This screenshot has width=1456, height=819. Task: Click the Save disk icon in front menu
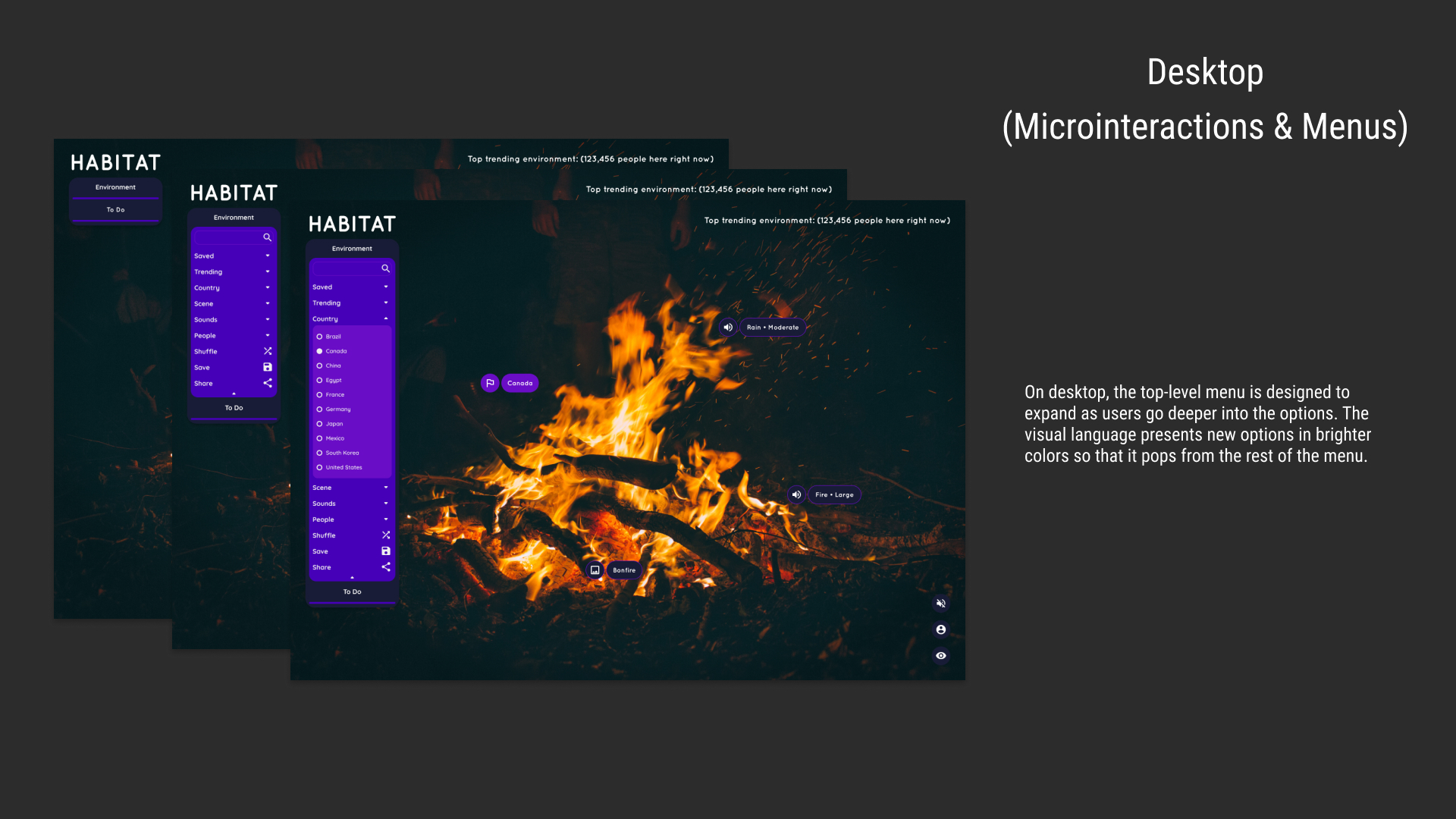(385, 551)
